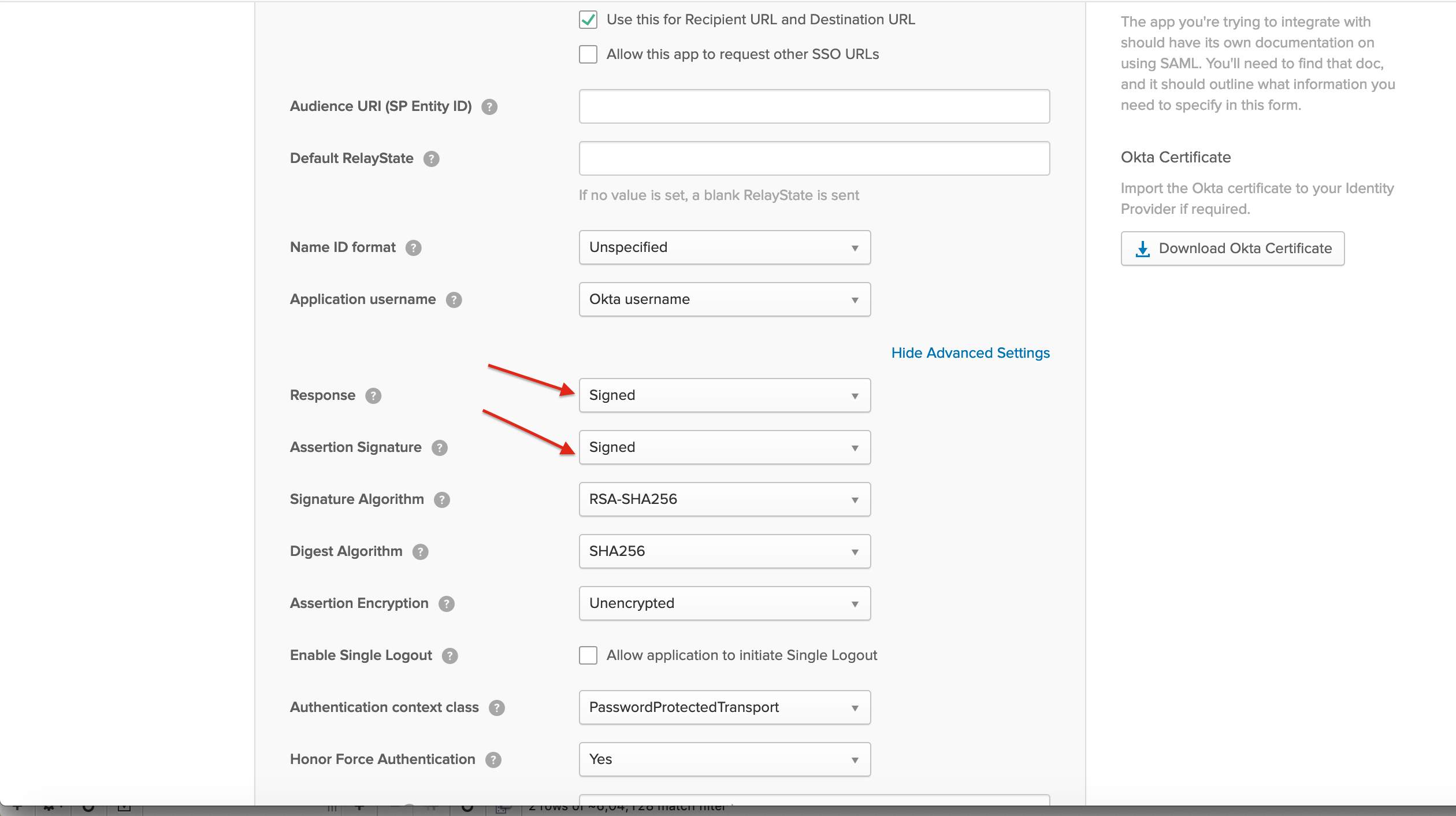Click help icon beside Default RelayState
1456x816 pixels.
click(431, 159)
